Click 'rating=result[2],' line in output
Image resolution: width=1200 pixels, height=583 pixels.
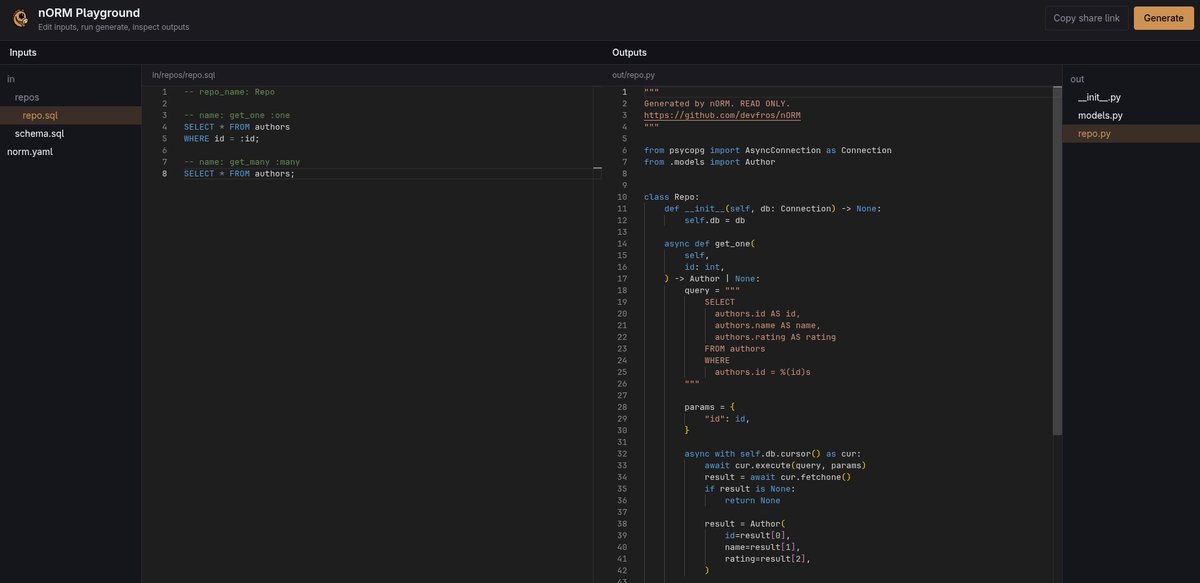click(x=767, y=558)
